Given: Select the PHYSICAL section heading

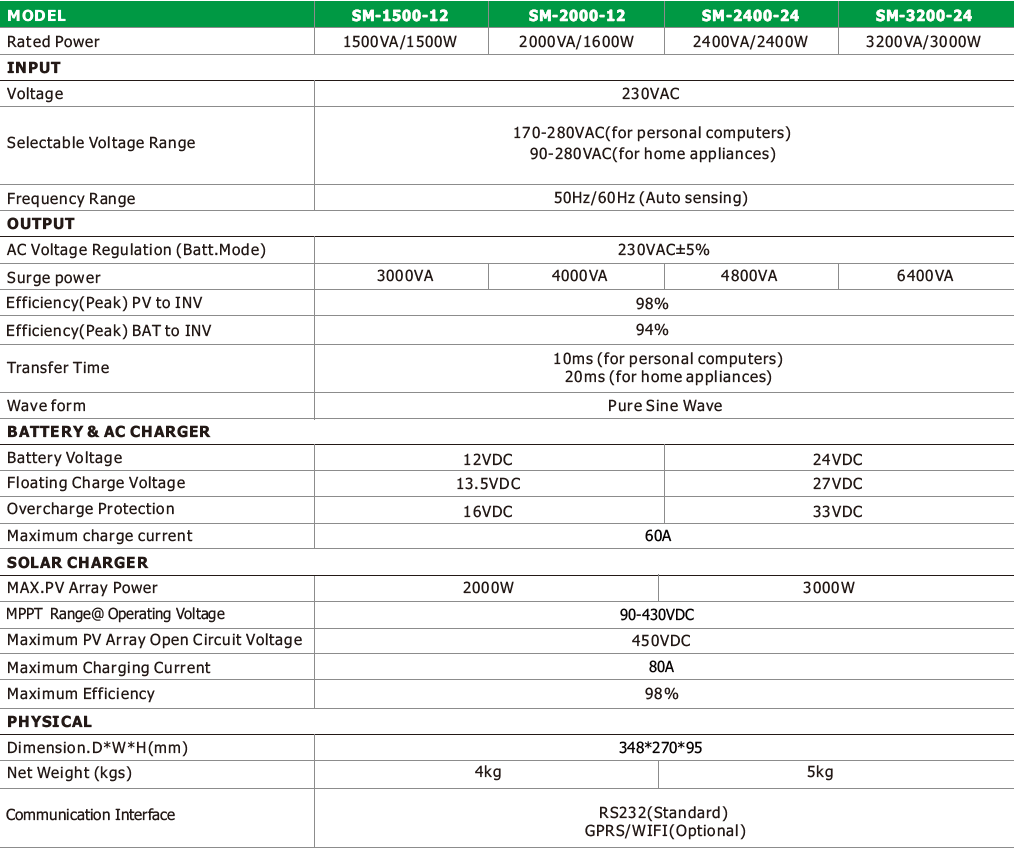Looking at the screenshot, I should coord(50,722).
